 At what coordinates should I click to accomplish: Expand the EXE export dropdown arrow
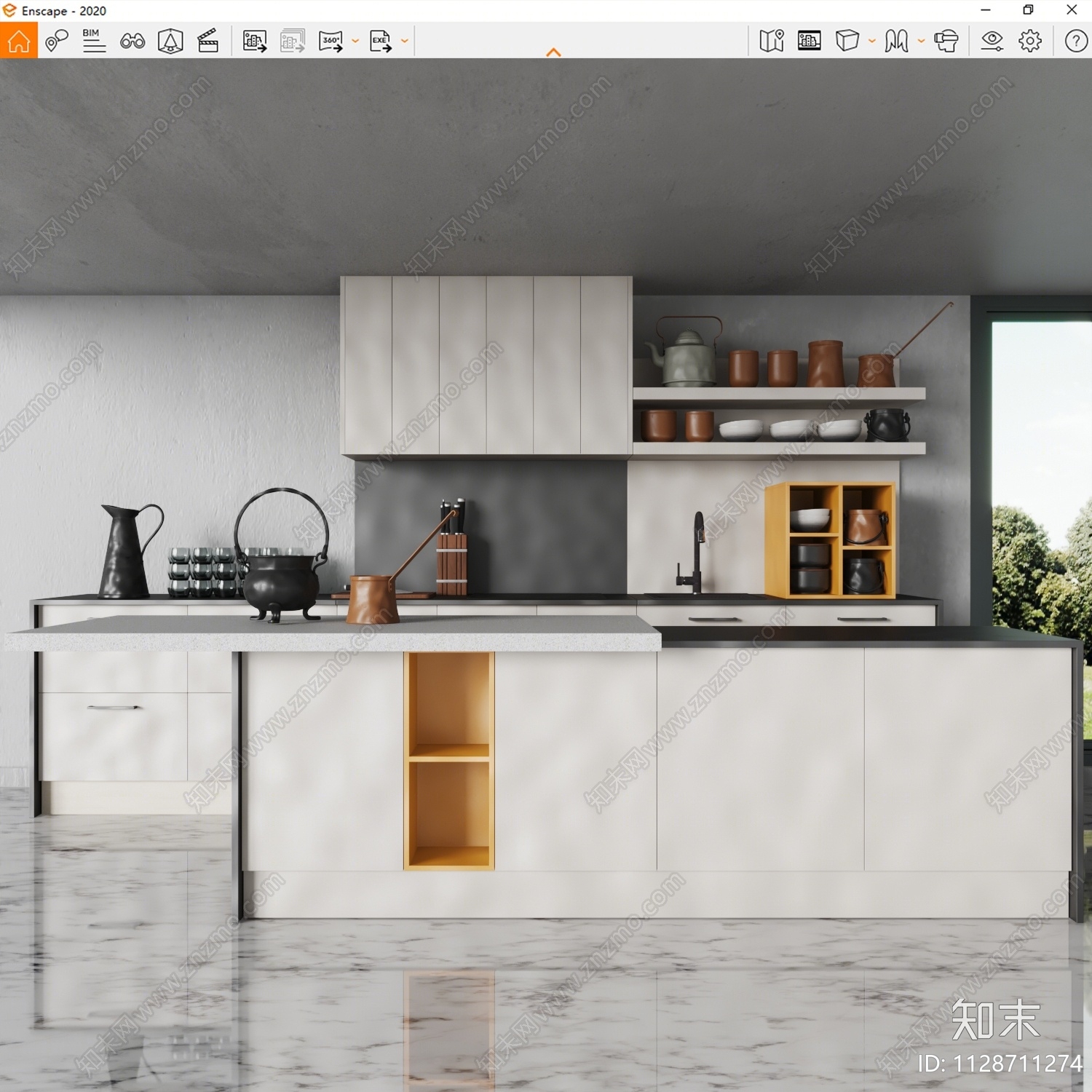pyautogui.click(x=405, y=41)
